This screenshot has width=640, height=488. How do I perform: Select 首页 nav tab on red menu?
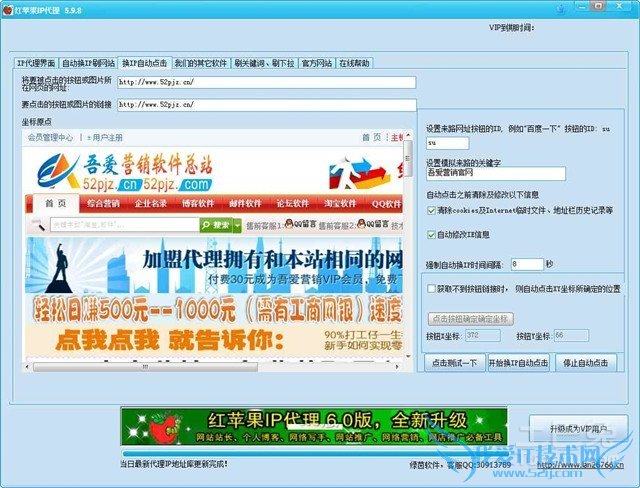56,203
